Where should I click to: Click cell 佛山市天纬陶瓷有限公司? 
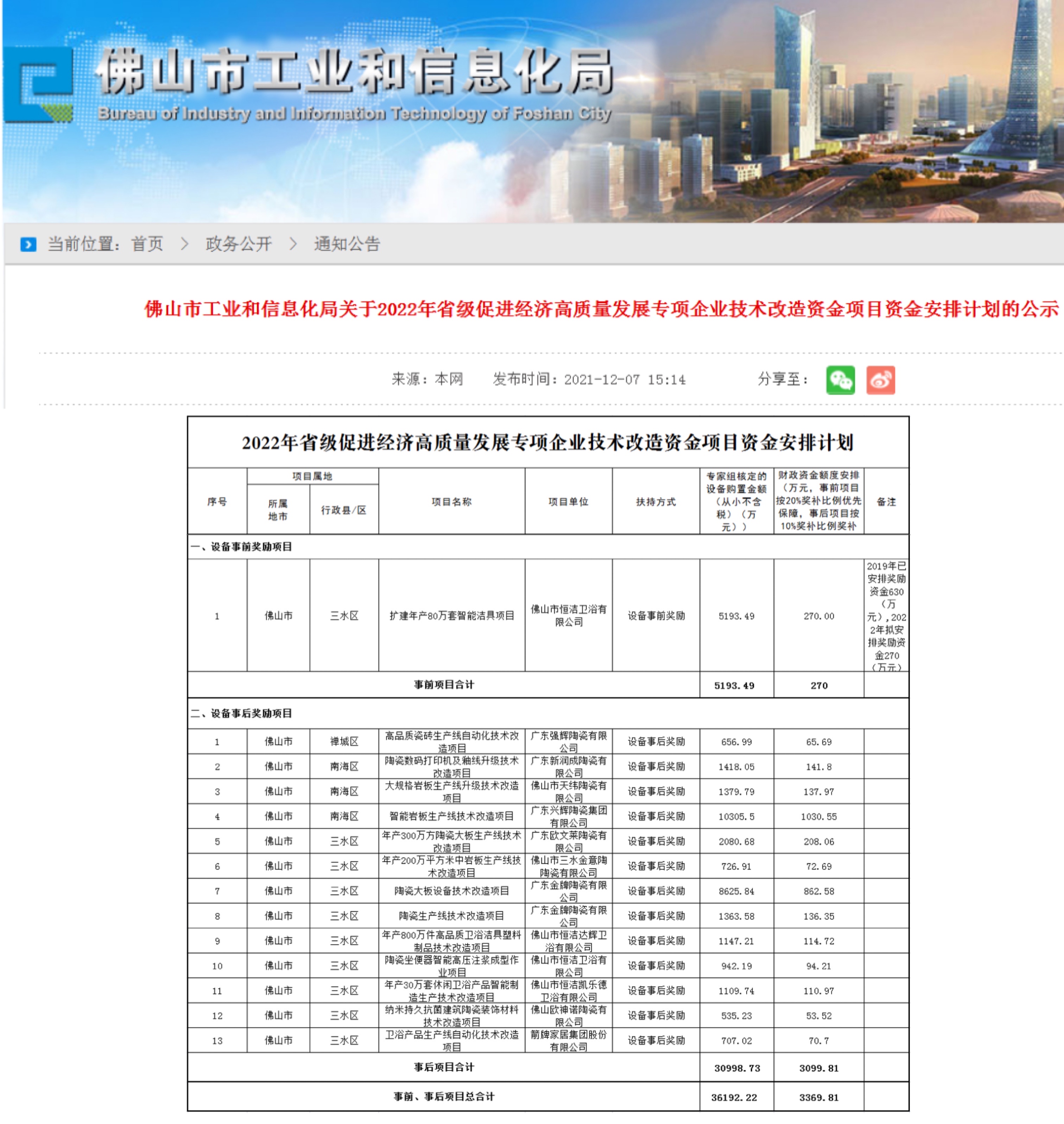[x=568, y=791]
